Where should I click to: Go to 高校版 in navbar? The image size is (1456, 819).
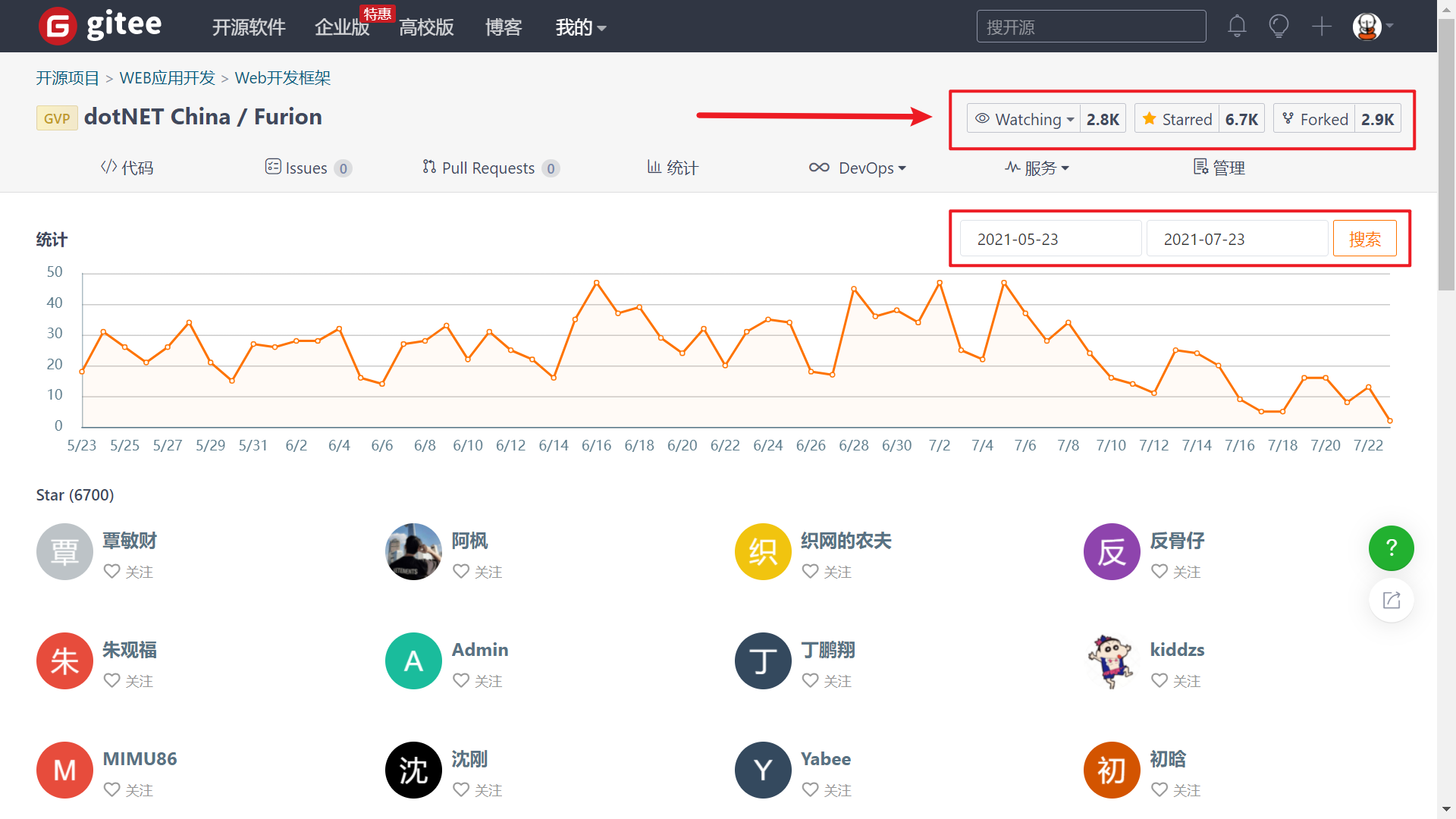426,27
